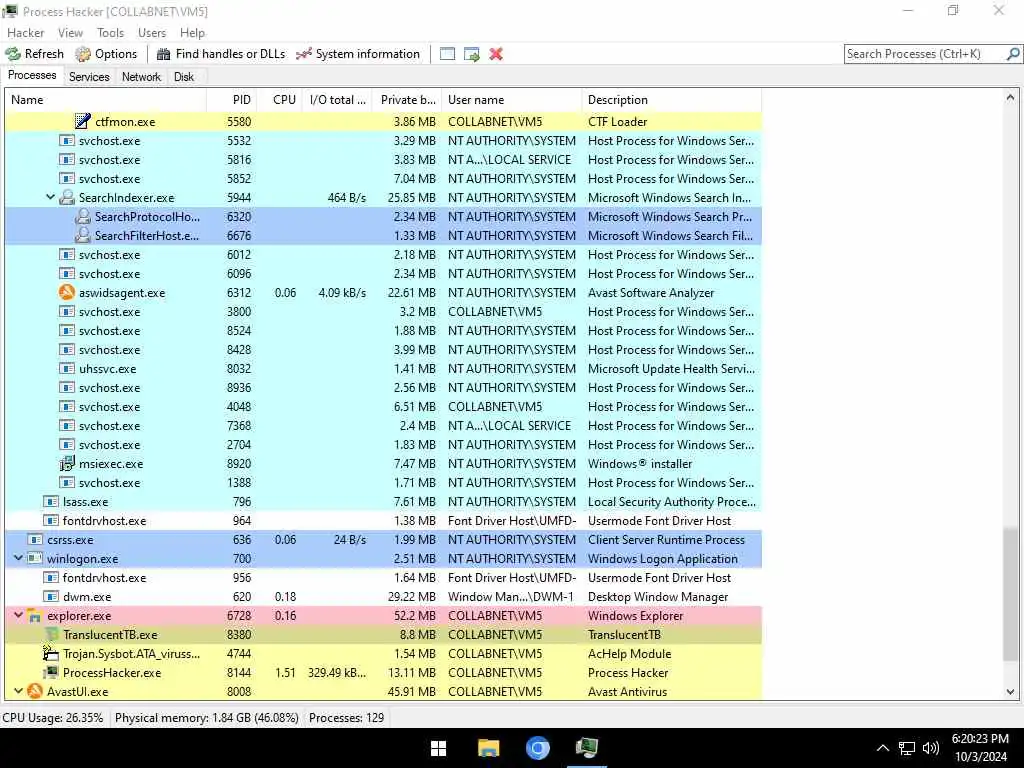Screen dimensions: 1024x768
Task: Open the blue browser taskbar icon
Action: coord(537,748)
